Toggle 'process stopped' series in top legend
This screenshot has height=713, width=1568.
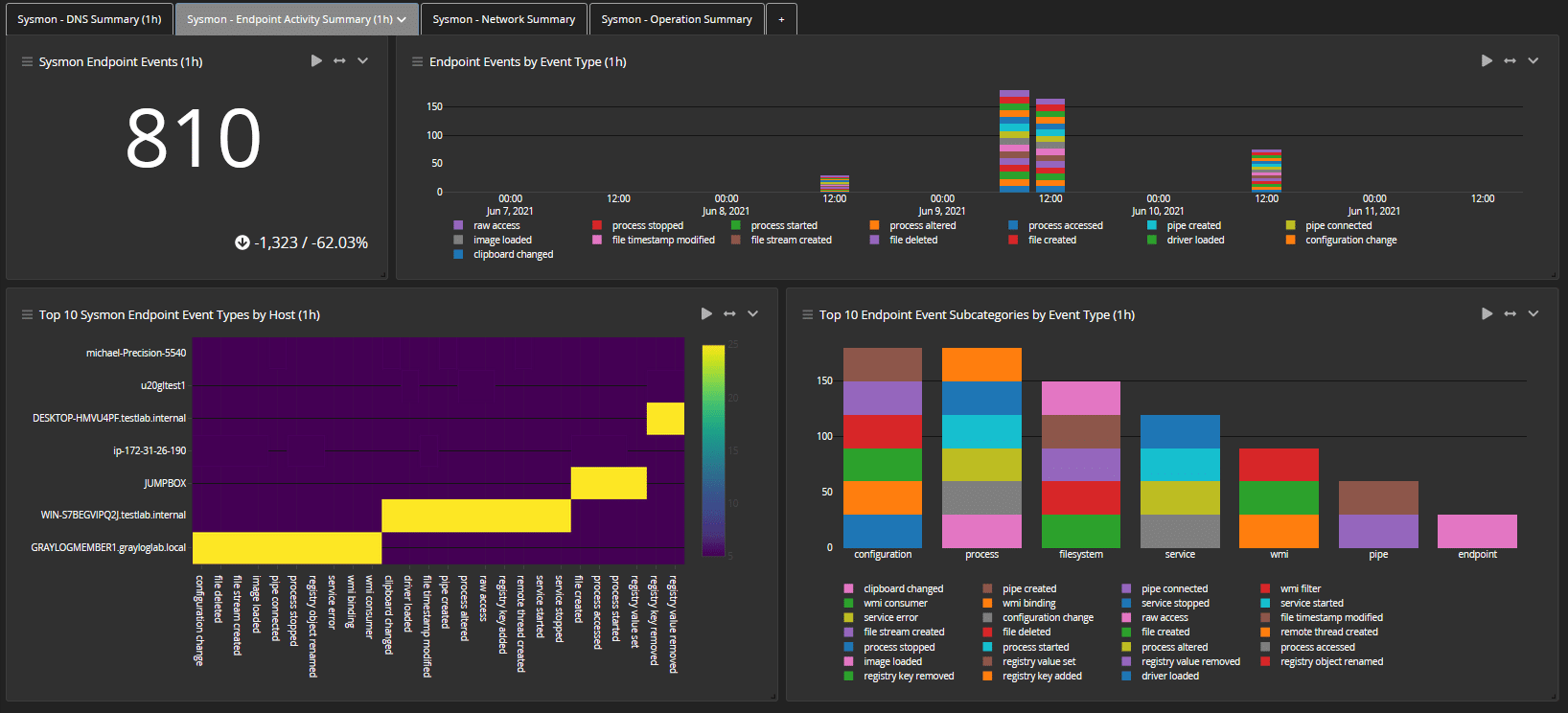point(647,226)
